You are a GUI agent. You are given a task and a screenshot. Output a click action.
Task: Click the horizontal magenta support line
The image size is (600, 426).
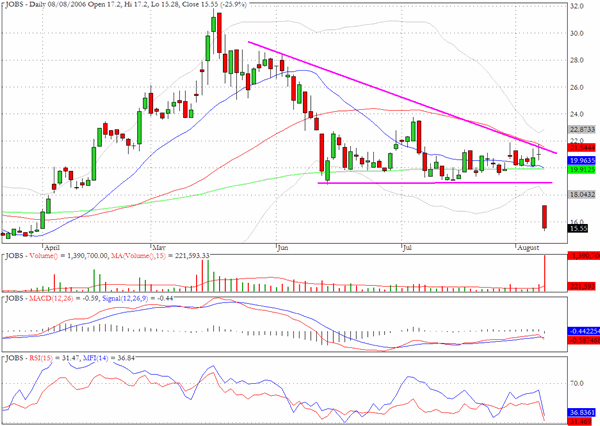(435, 183)
